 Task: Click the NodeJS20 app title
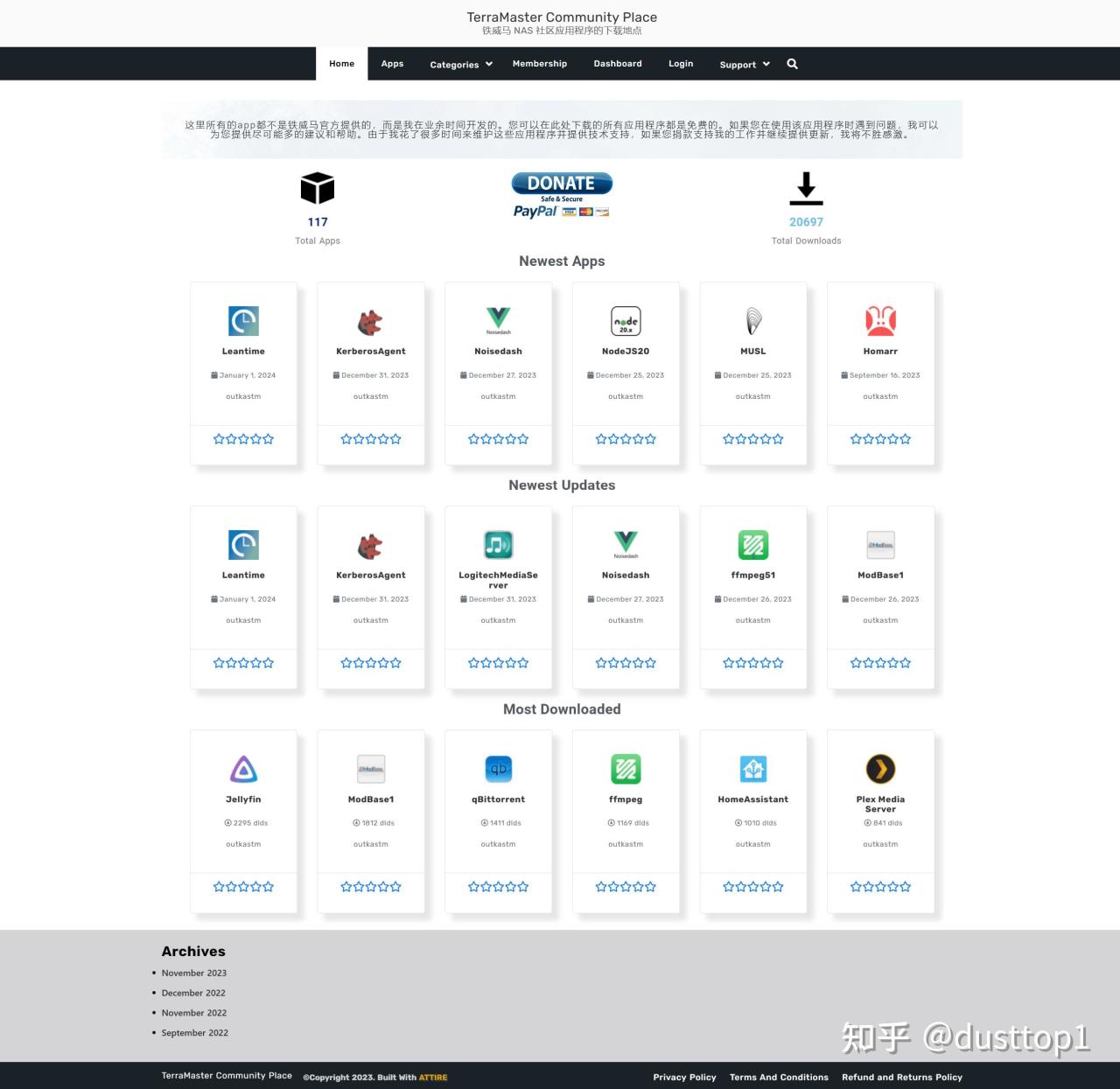point(626,352)
